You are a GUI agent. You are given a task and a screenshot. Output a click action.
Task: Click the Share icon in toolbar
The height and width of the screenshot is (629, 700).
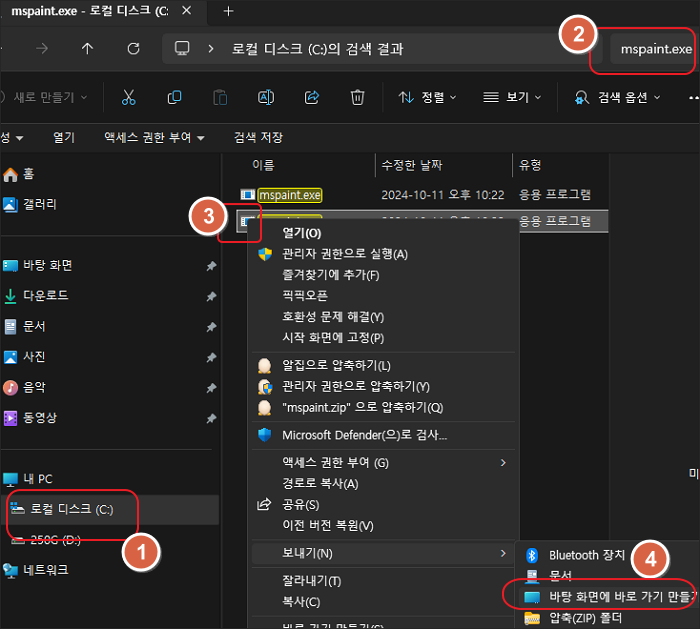coord(312,97)
